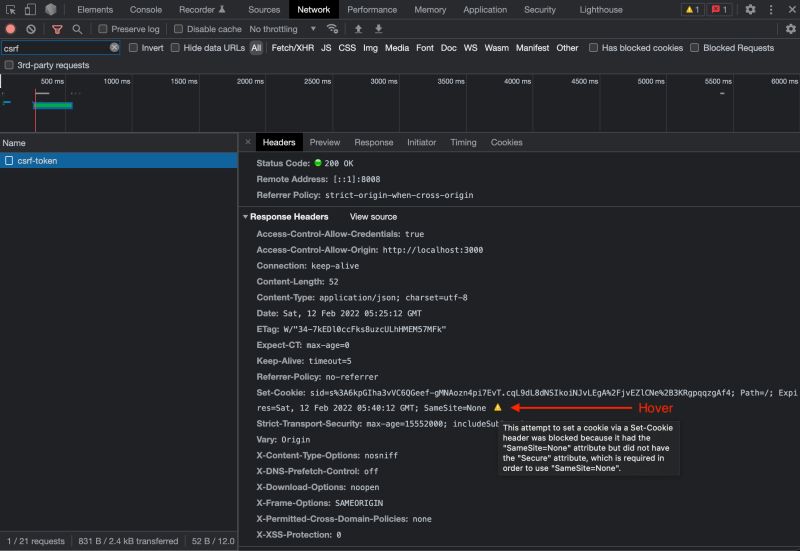Viewport: 800px width, 551px height.
Task: Open the Timing tab
Action: pos(463,142)
